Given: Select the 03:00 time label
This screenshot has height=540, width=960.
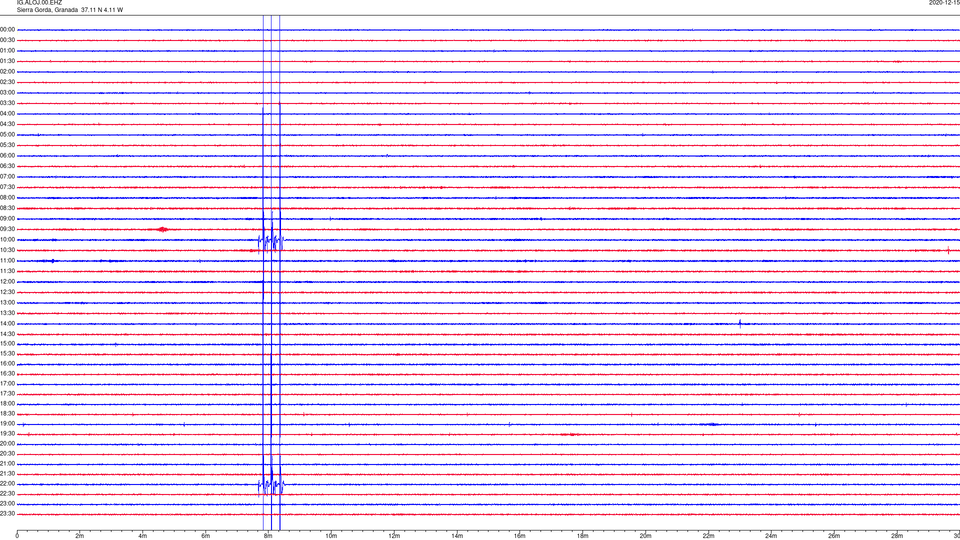Looking at the screenshot, I should click(x=7, y=92).
